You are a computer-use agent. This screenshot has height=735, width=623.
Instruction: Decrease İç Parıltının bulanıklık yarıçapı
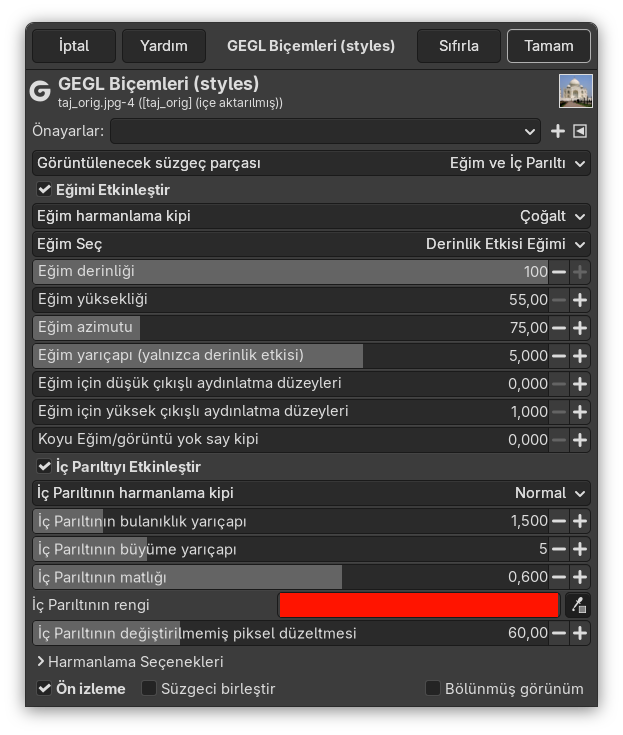[x=559, y=521]
